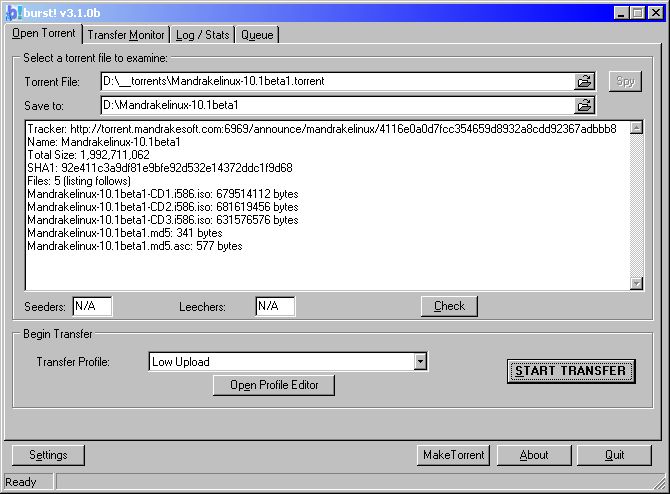
Task: Click START TRANSFER button
Action: [571, 371]
